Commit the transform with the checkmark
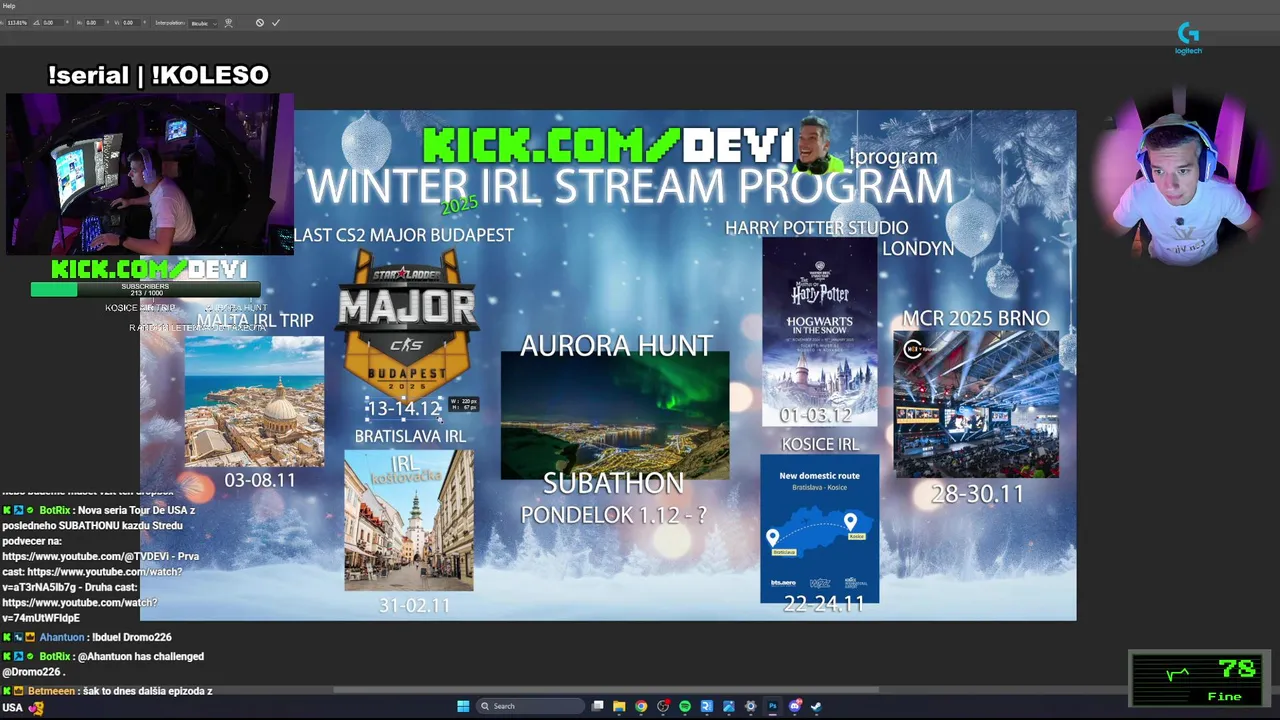This screenshot has height=720, width=1280. [x=276, y=23]
